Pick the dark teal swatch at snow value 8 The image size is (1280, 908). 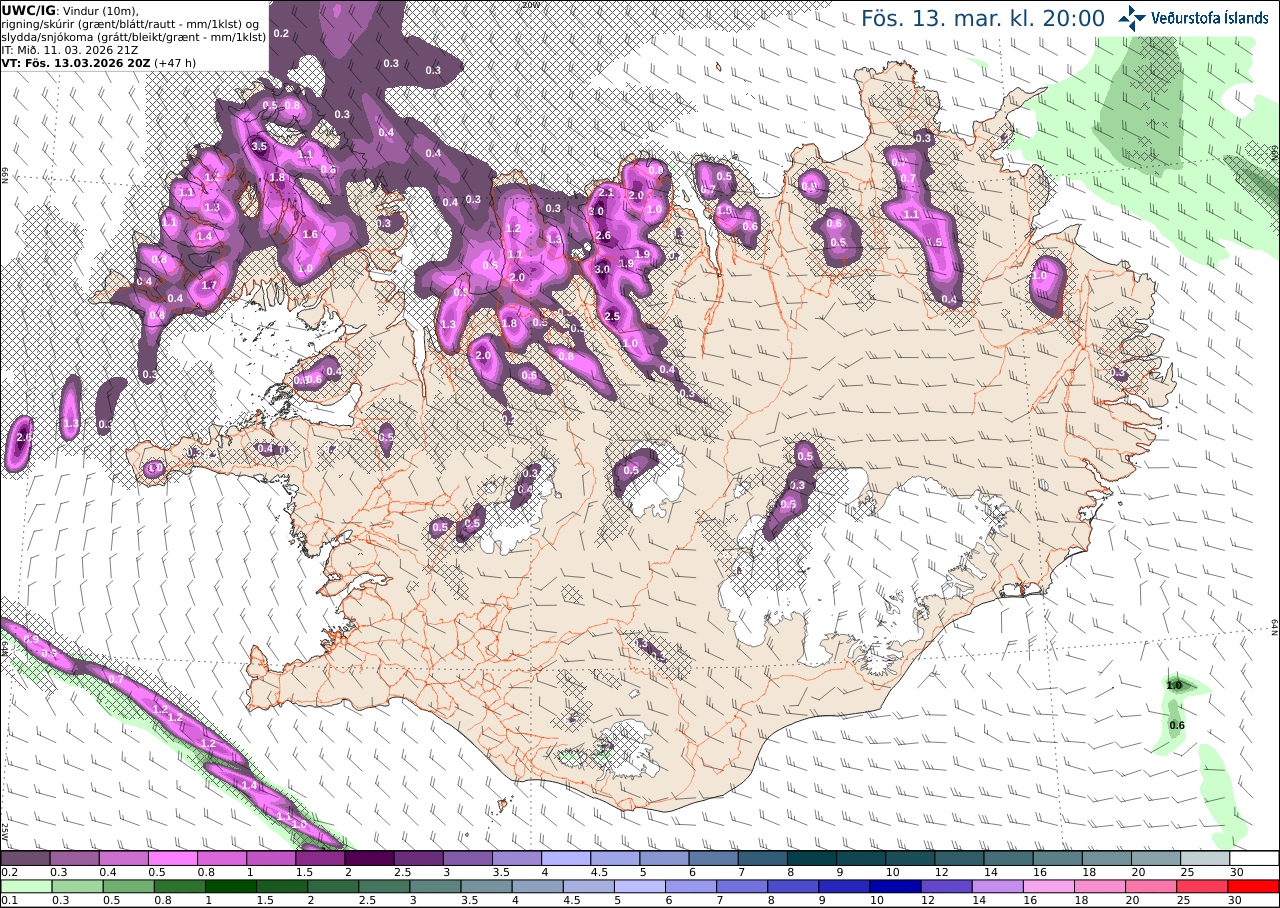click(x=812, y=858)
